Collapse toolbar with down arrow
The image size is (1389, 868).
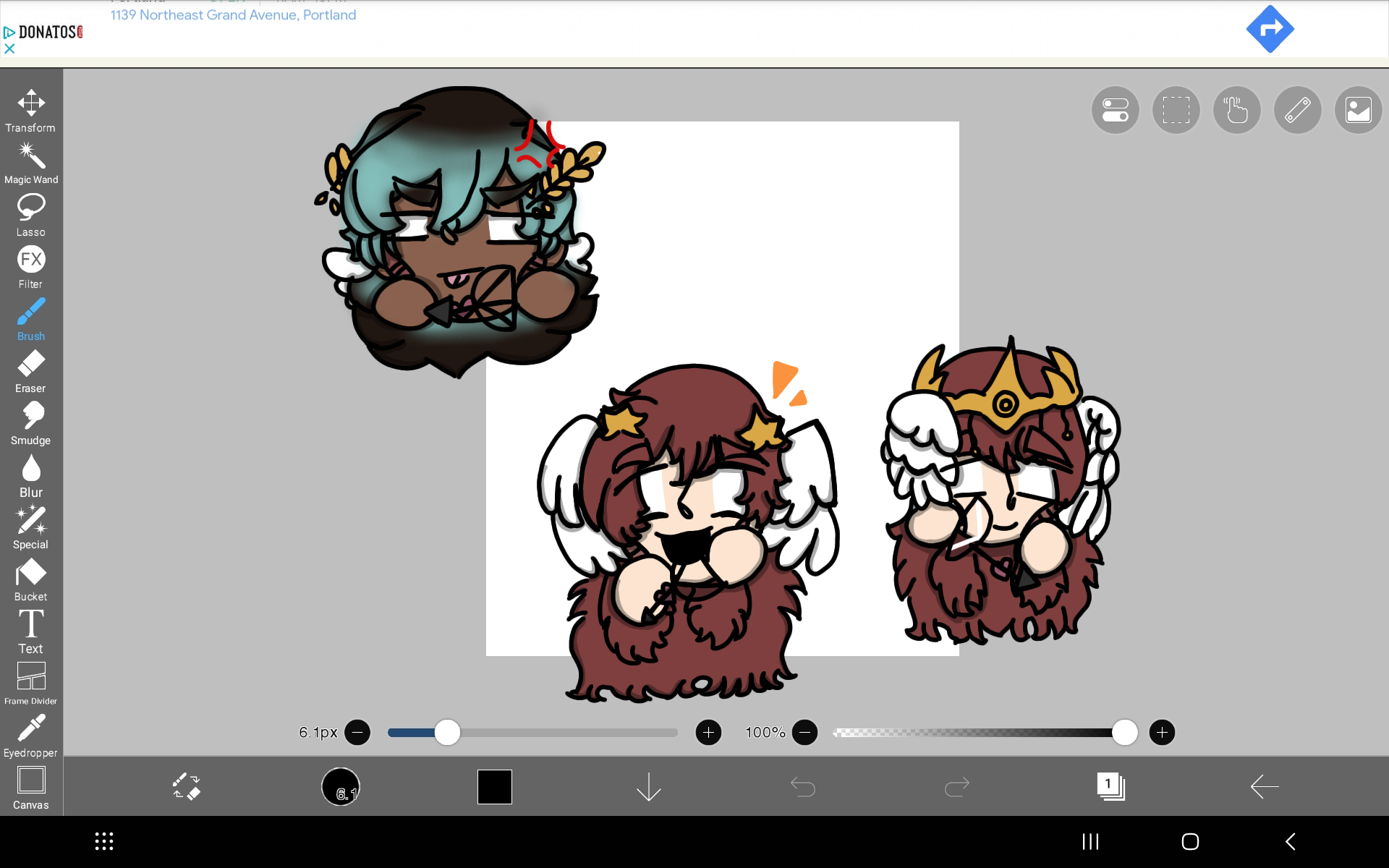click(648, 786)
